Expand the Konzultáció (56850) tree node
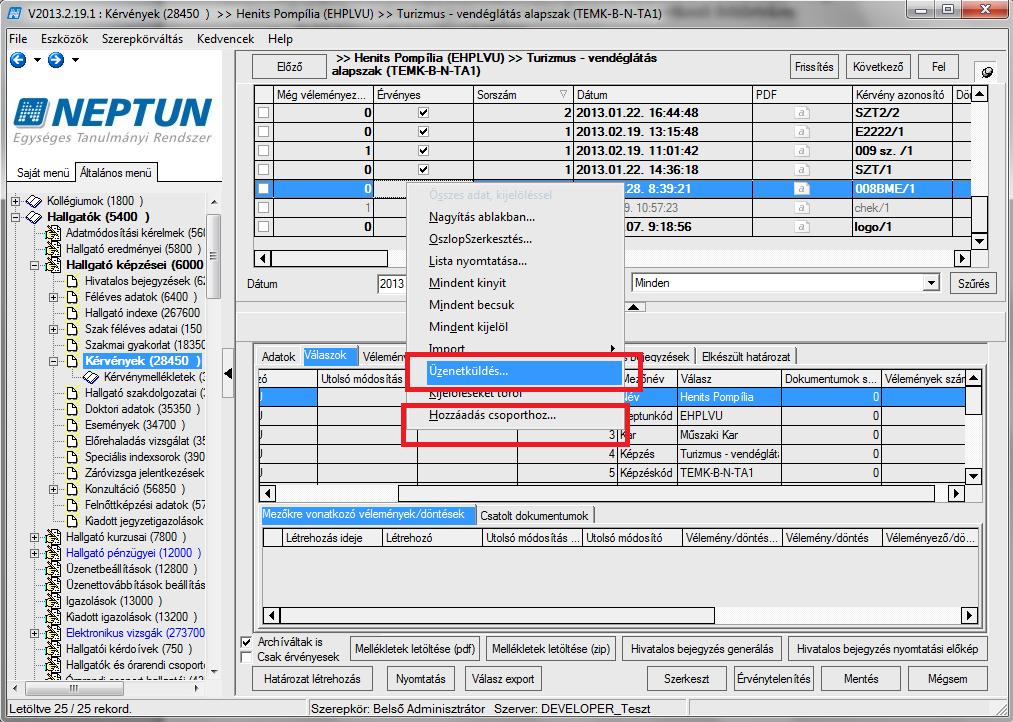Screen dimensions: 1013x722 coord(54,490)
